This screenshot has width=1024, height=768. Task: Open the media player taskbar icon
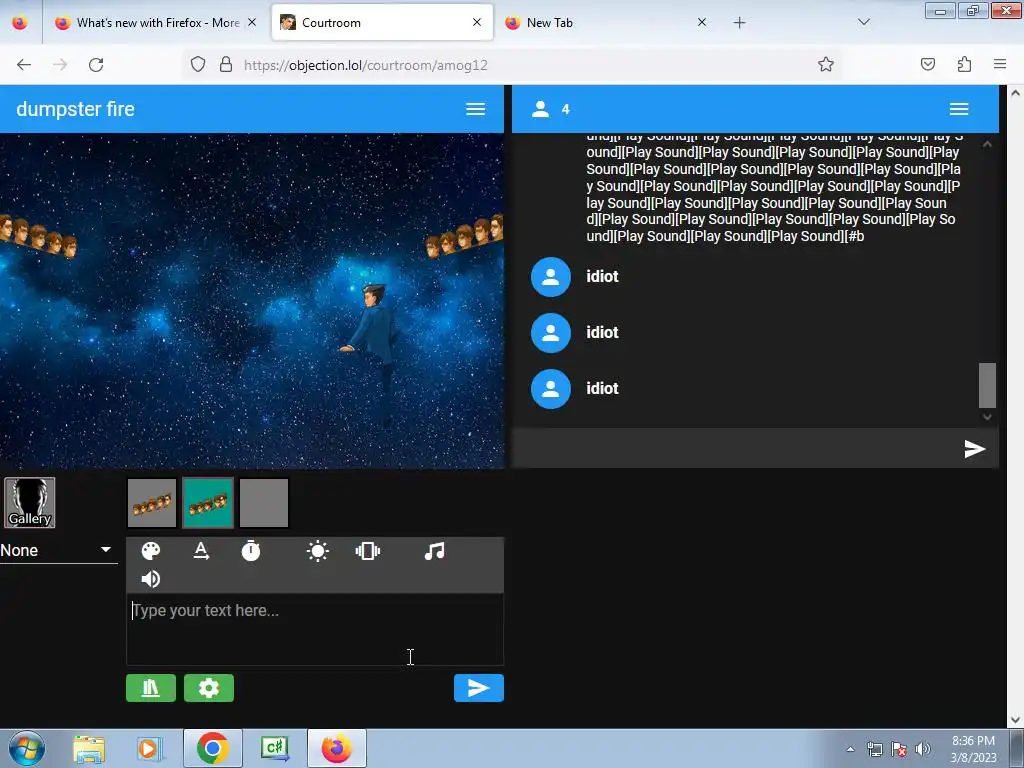tap(150, 749)
